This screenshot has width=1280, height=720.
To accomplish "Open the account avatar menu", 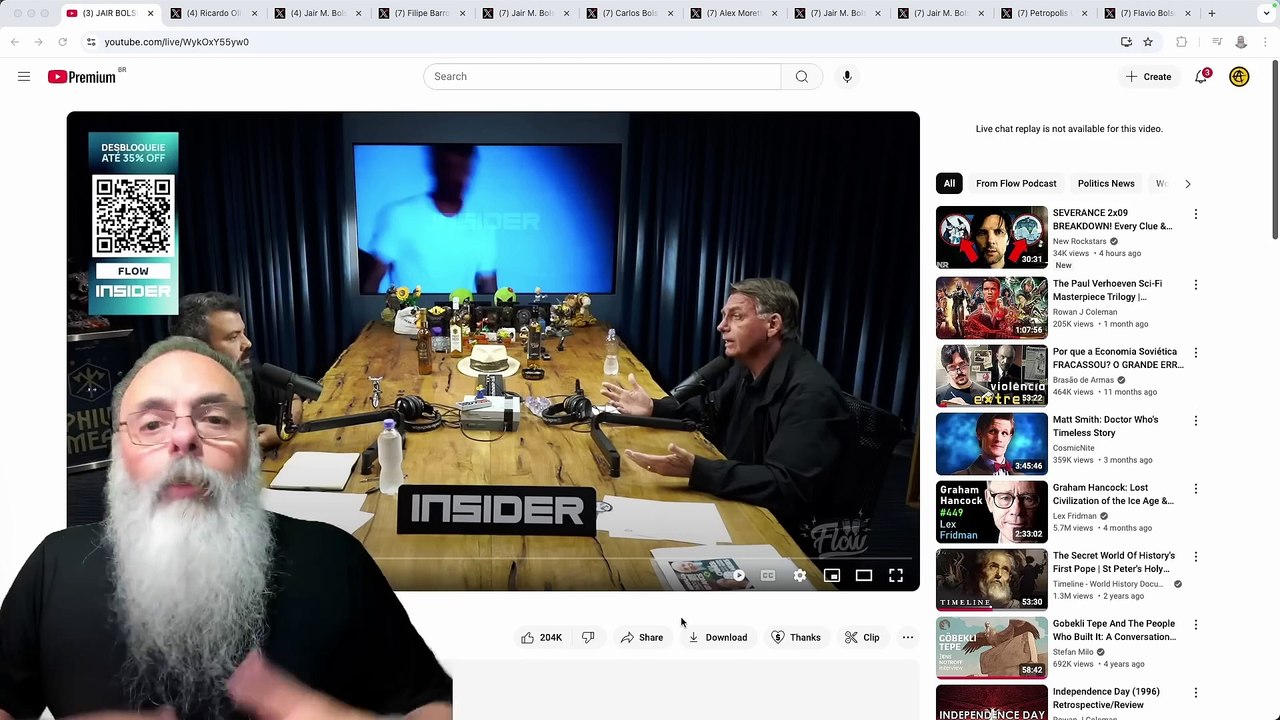I will (x=1239, y=77).
